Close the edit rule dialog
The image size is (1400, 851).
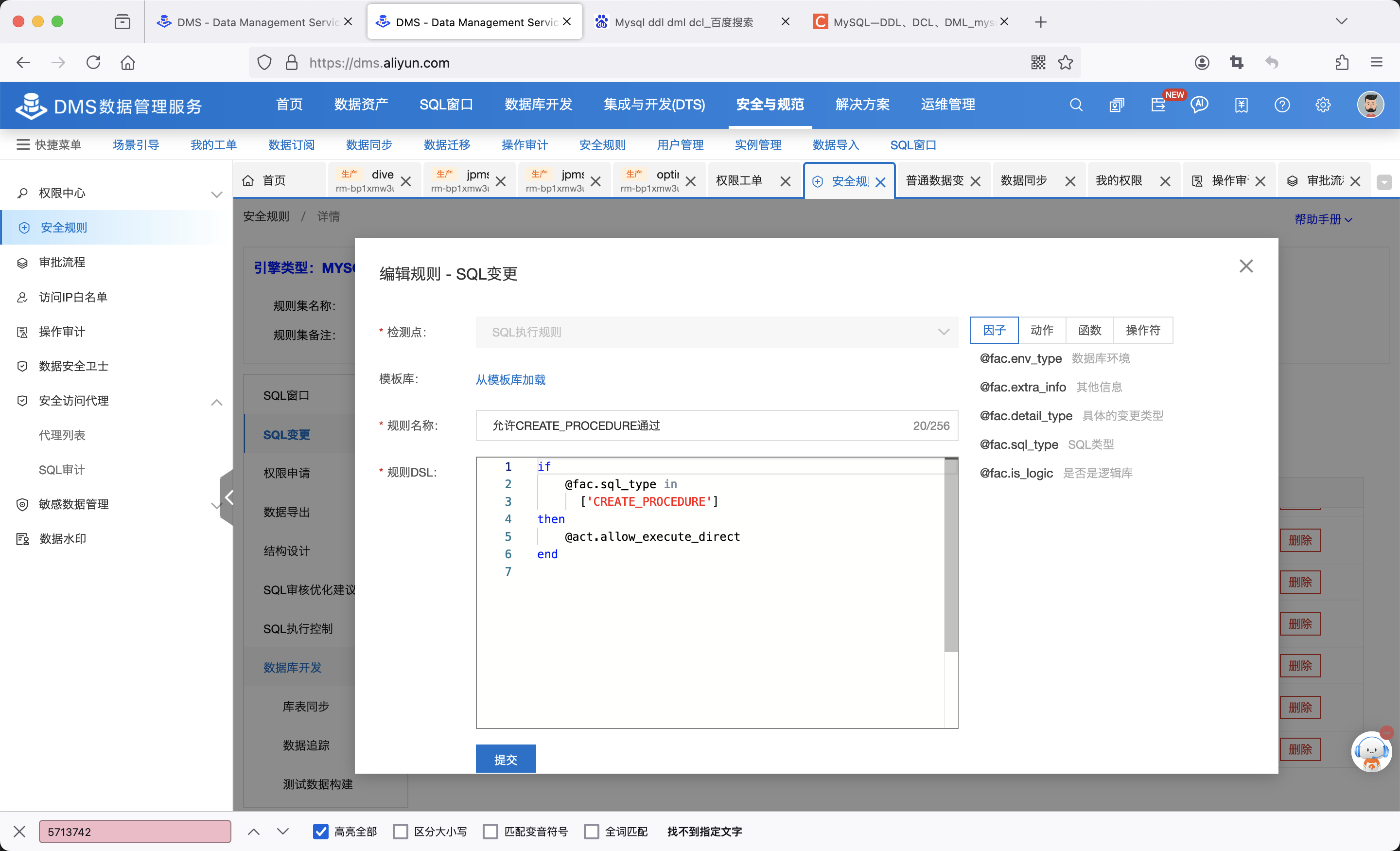(x=1246, y=266)
